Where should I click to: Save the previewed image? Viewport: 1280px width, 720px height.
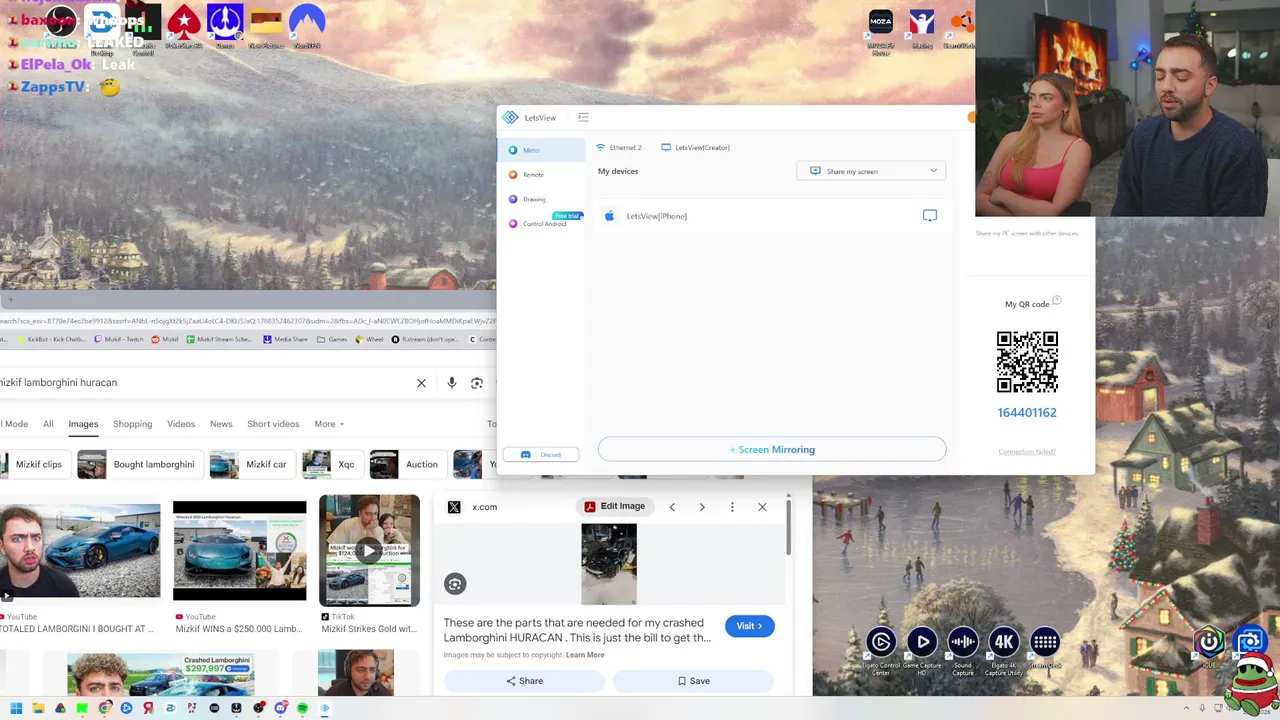point(693,681)
